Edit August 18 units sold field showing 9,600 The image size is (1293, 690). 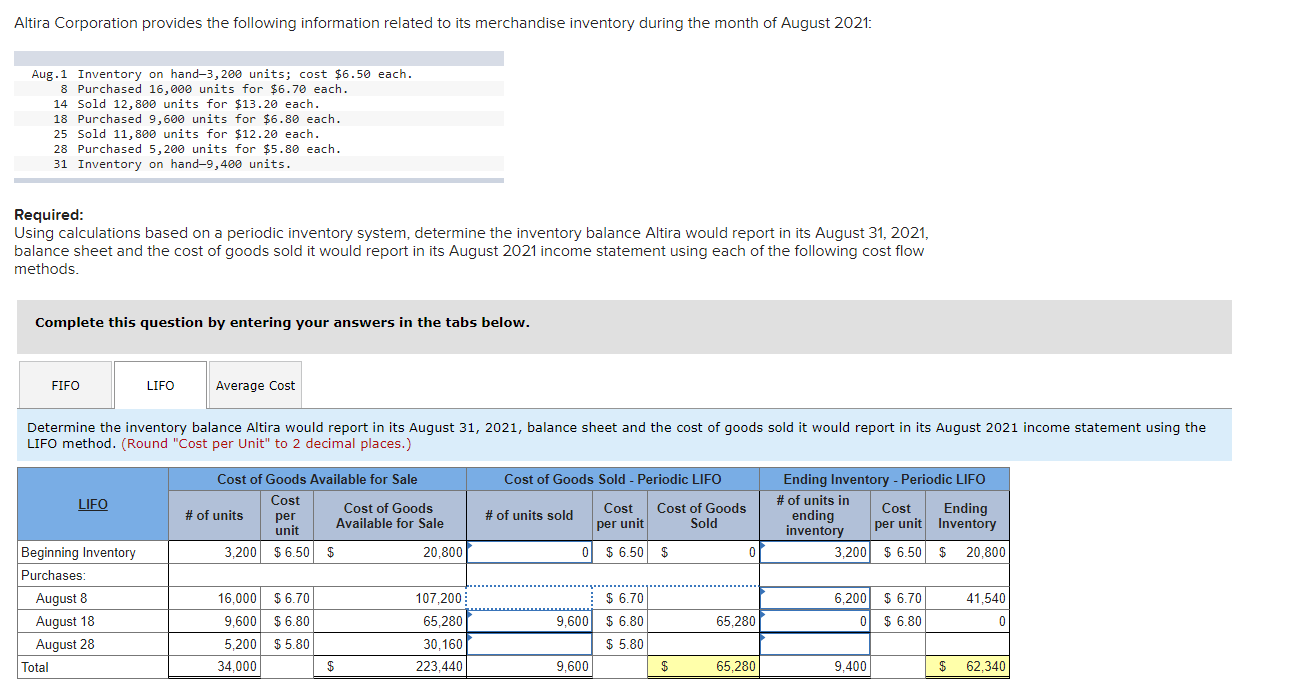pos(529,621)
